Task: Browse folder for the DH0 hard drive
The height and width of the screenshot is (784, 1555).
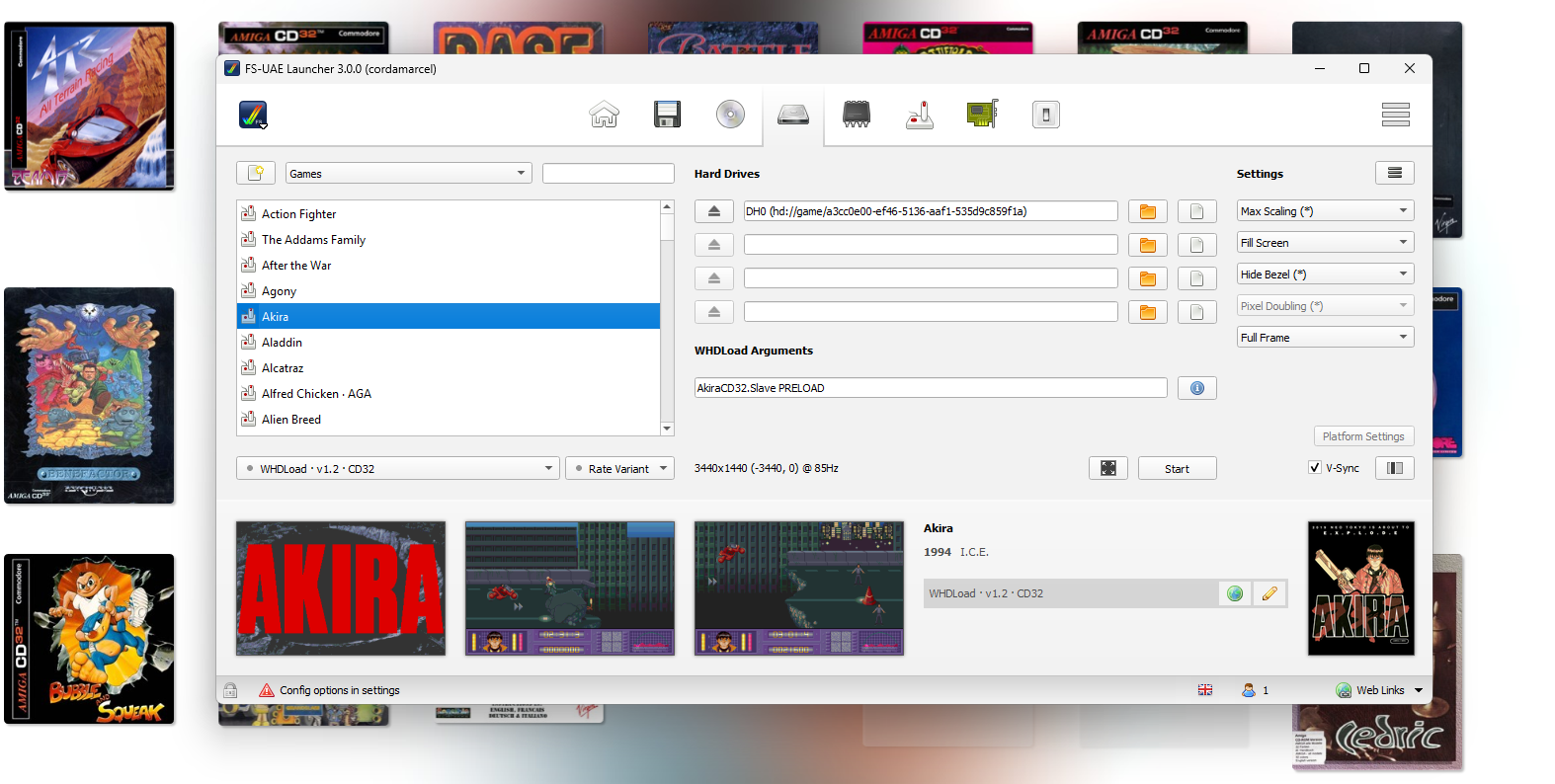Action: click(x=1147, y=211)
